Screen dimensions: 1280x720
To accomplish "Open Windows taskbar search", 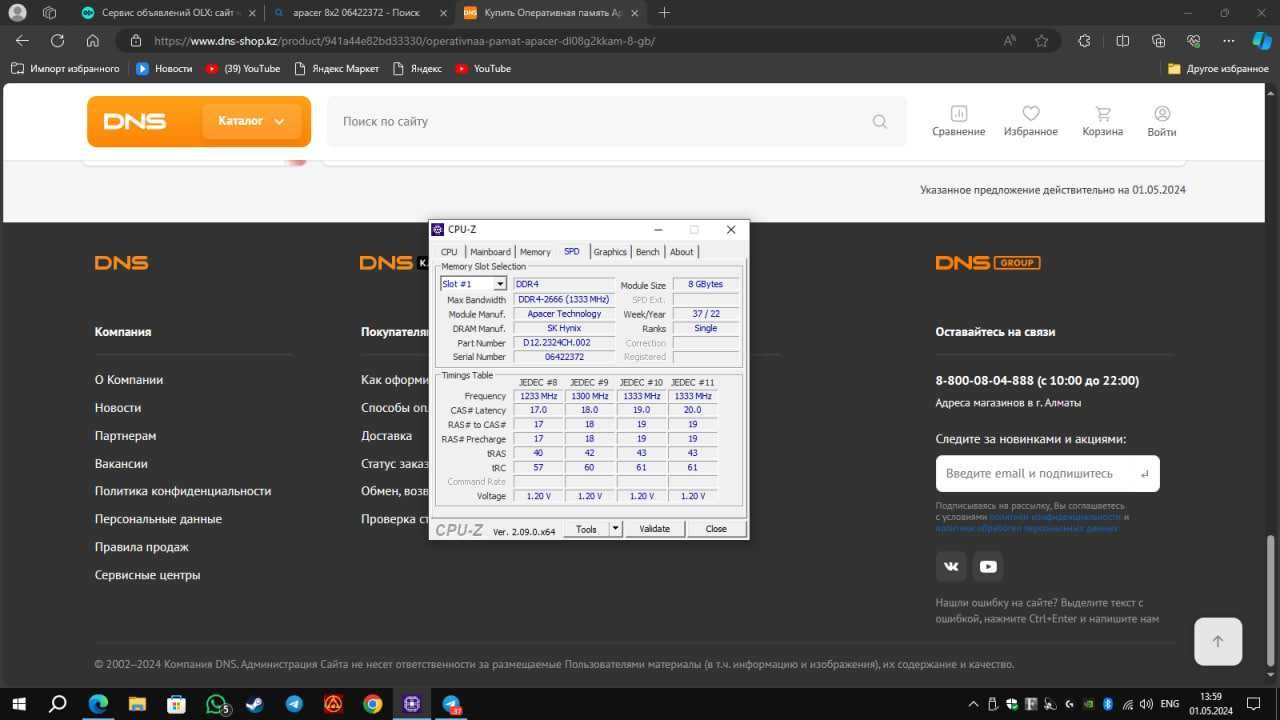I will 58,704.
